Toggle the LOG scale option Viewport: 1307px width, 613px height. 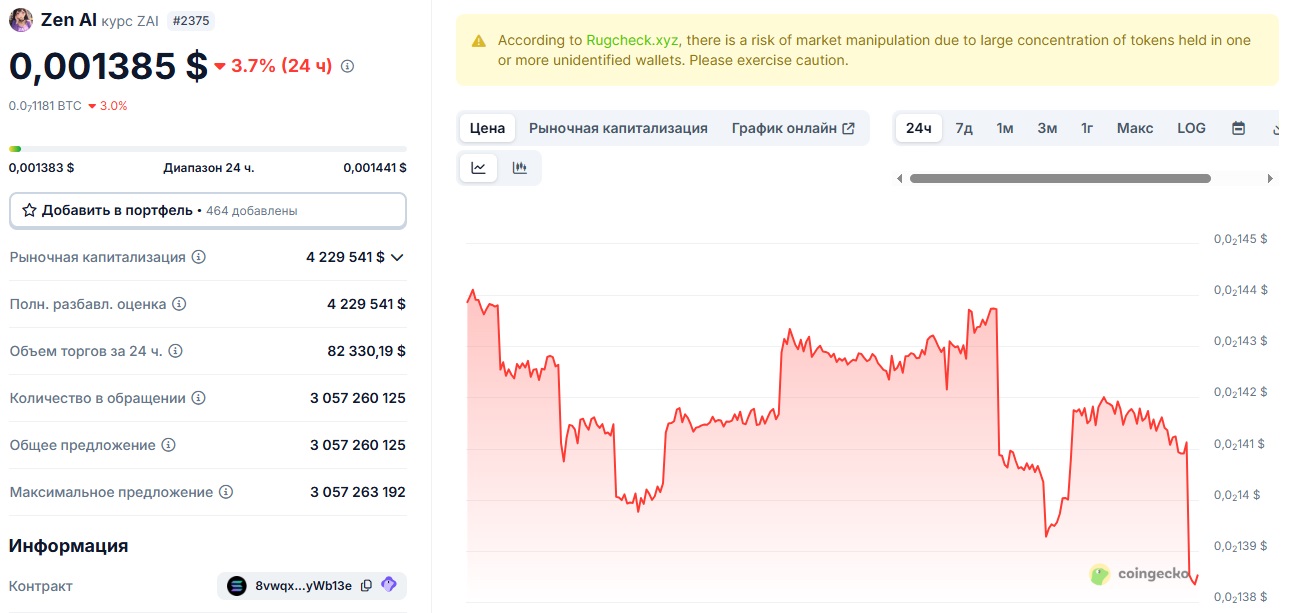tap(1191, 128)
